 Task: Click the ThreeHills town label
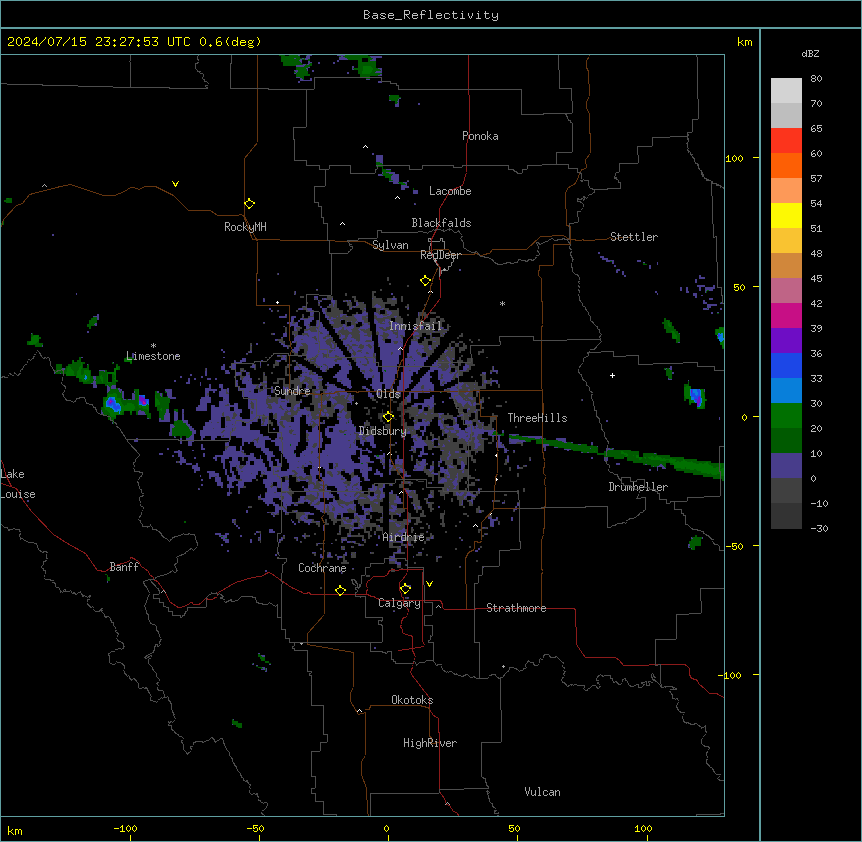(537, 418)
